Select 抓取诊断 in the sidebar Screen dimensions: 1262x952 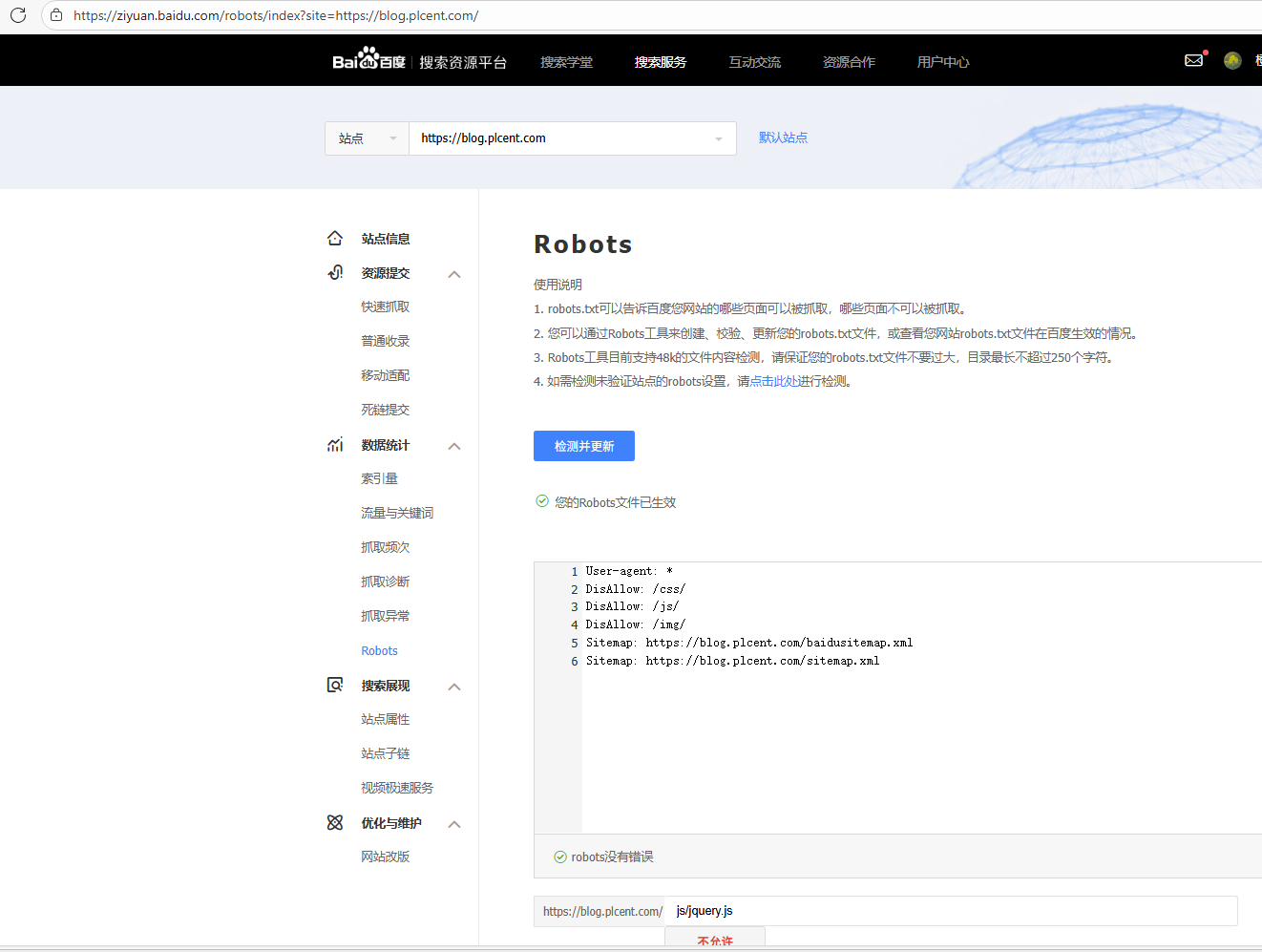point(385,582)
